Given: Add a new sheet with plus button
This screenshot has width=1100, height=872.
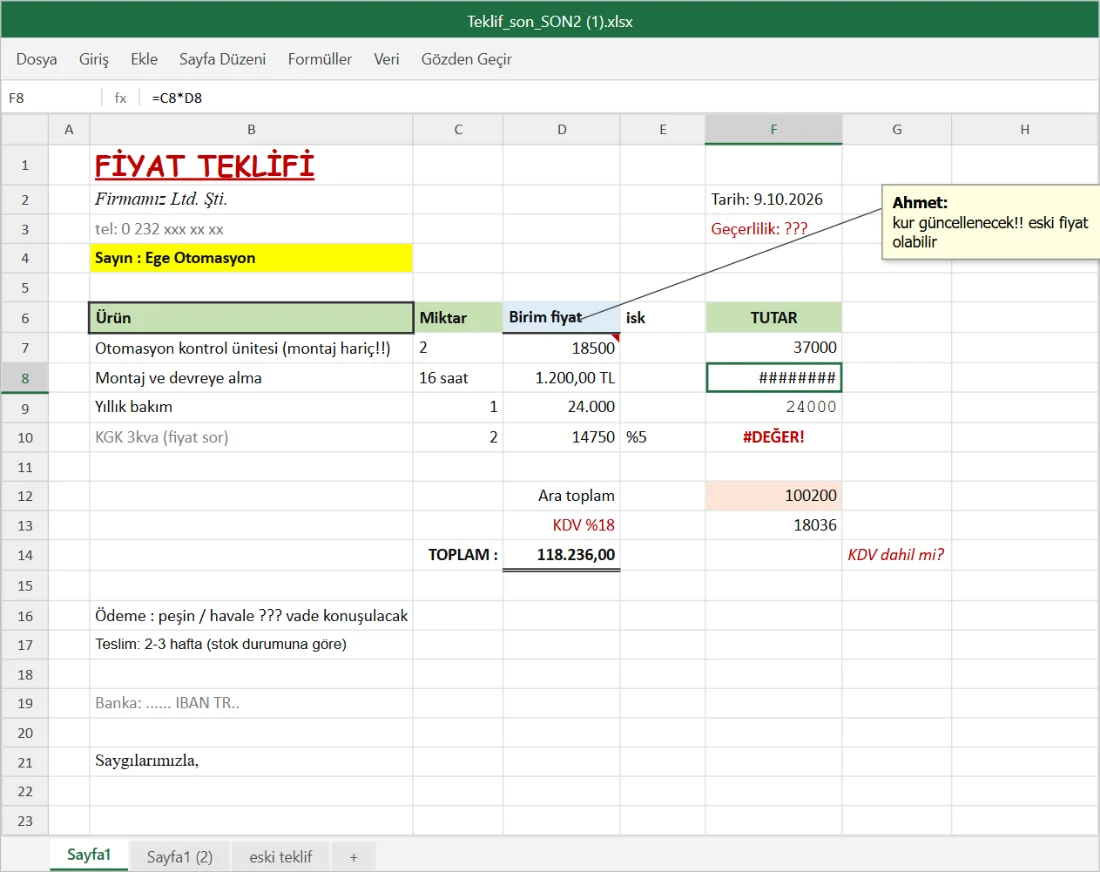Looking at the screenshot, I should point(354,857).
